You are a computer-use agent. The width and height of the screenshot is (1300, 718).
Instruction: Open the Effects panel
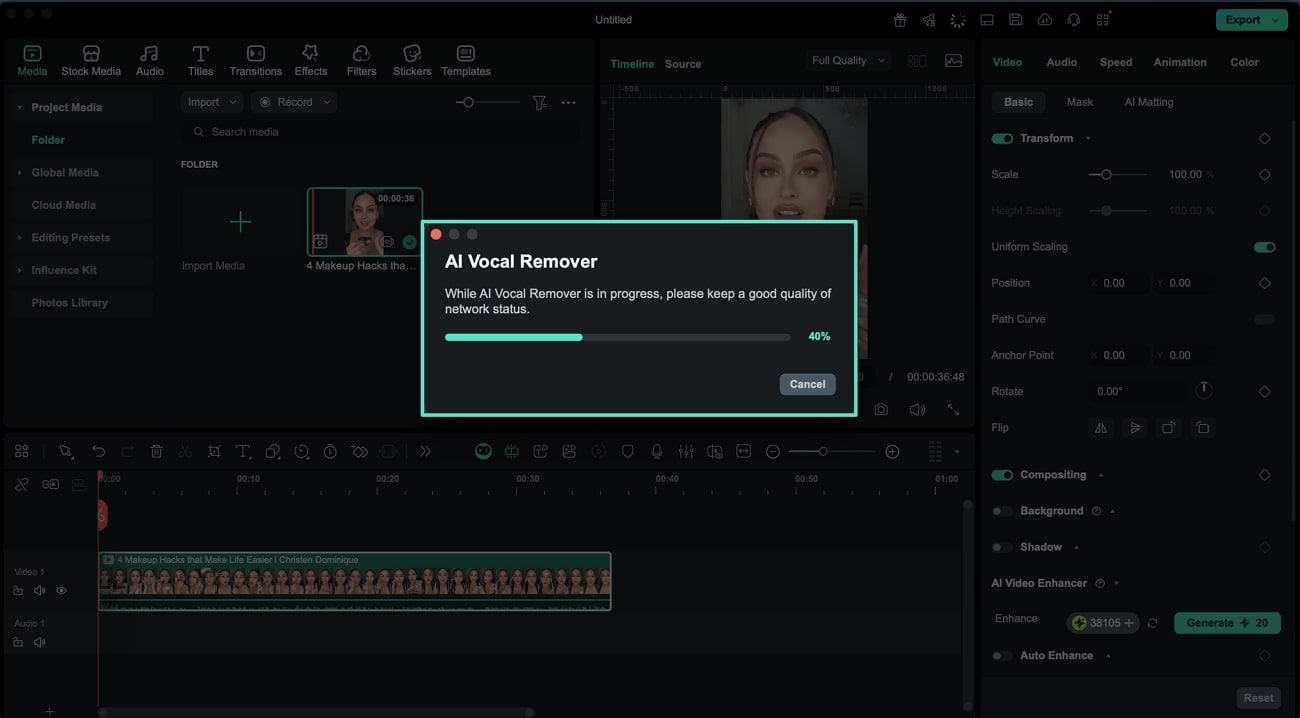pyautogui.click(x=310, y=61)
